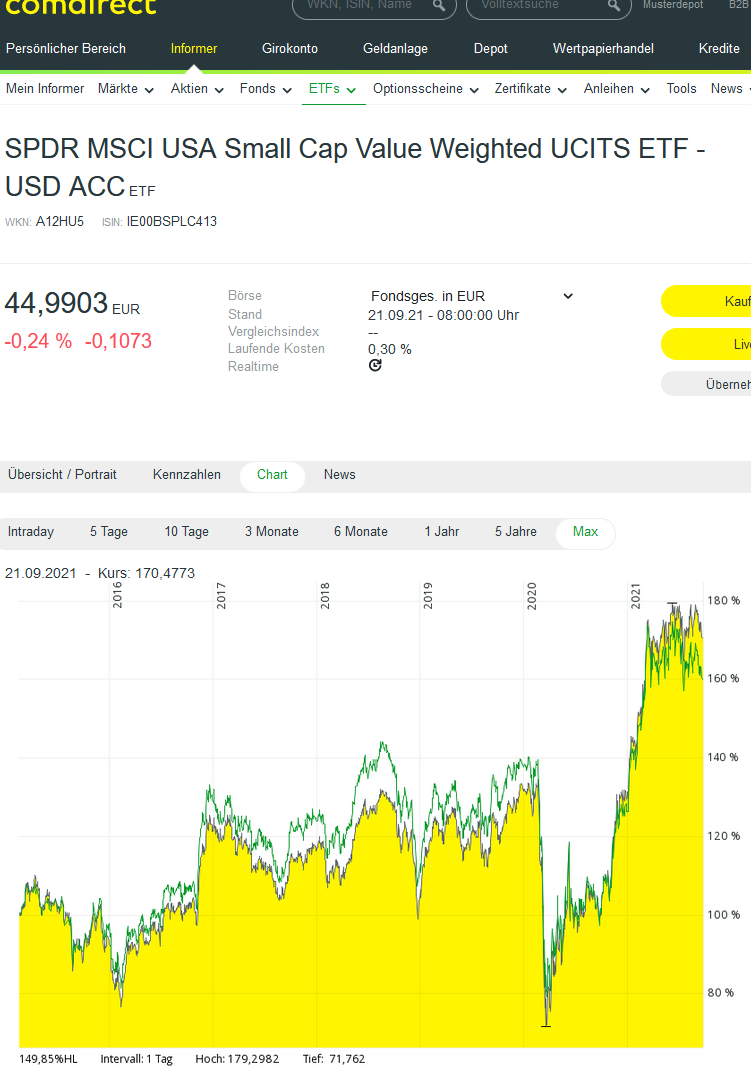The image size is (751, 1066).
Task: Expand the Optionsscheine menu
Action: [x=427, y=89]
